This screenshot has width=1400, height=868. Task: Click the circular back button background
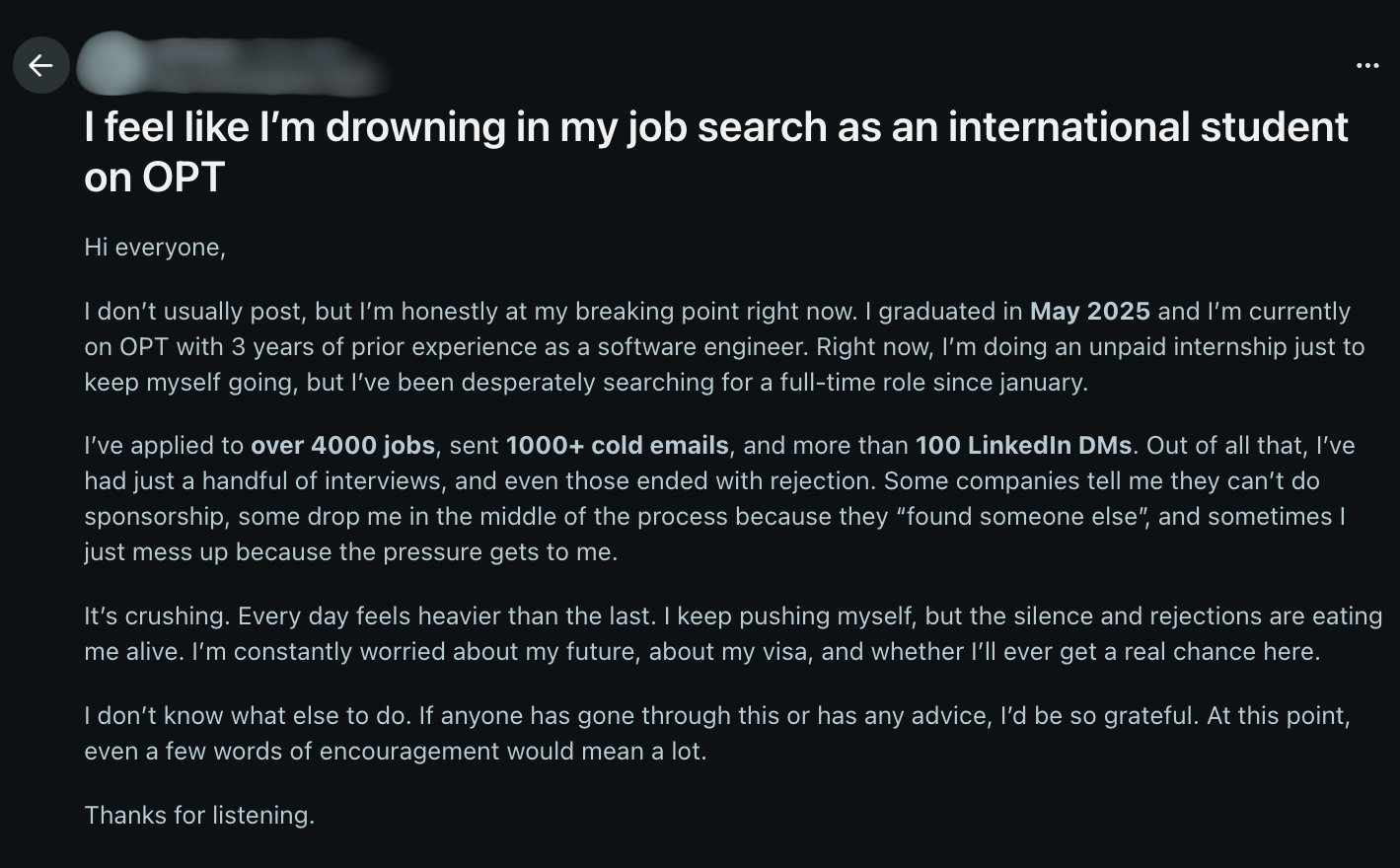pyautogui.click(x=40, y=65)
